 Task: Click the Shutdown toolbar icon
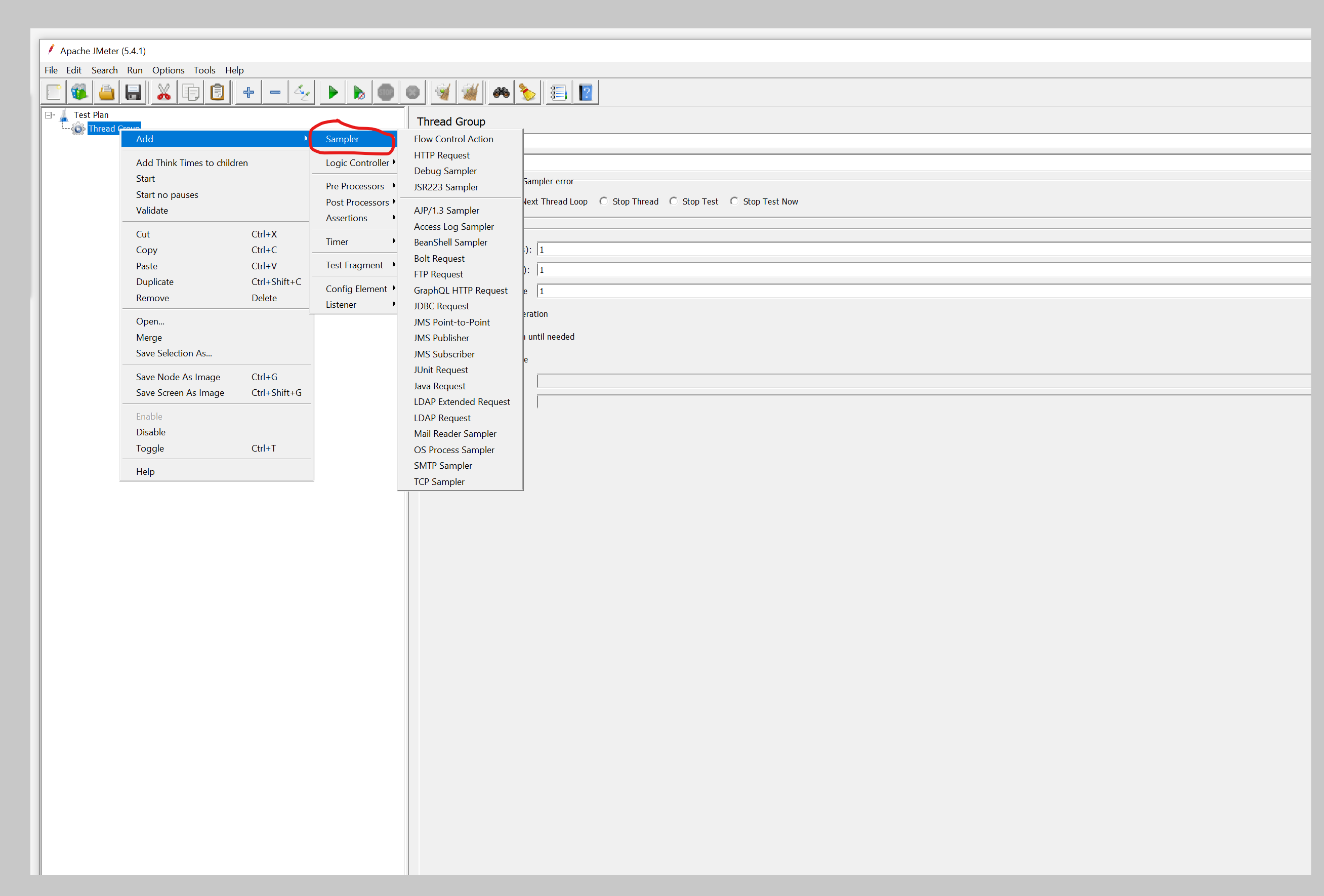coord(413,92)
